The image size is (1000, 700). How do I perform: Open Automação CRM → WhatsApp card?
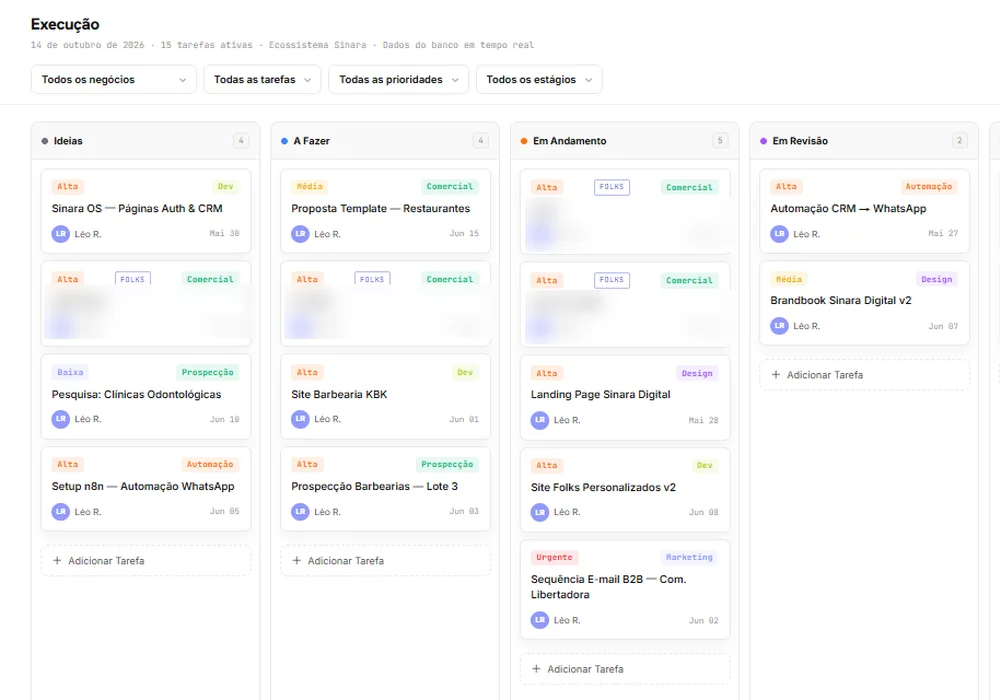[x=865, y=211]
